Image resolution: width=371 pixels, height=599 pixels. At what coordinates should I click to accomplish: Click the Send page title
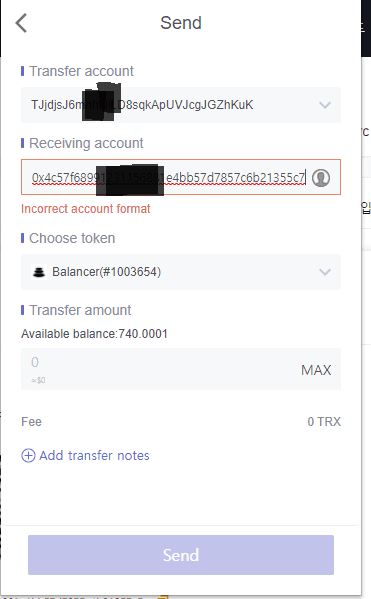pos(181,23)
